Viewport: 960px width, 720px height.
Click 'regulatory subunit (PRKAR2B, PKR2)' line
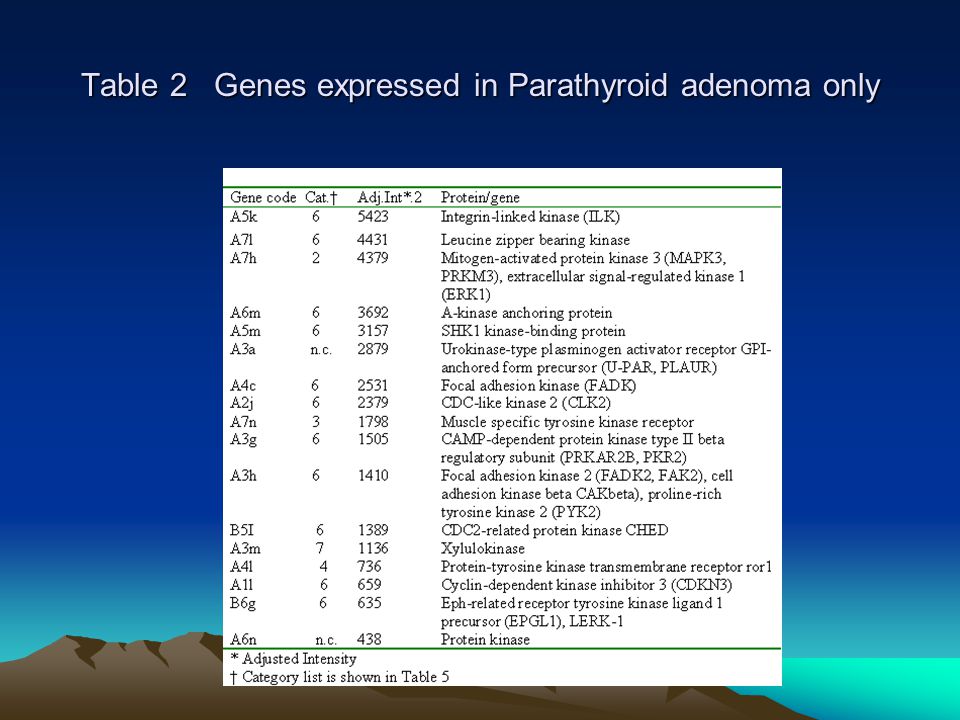pos(563,458)
